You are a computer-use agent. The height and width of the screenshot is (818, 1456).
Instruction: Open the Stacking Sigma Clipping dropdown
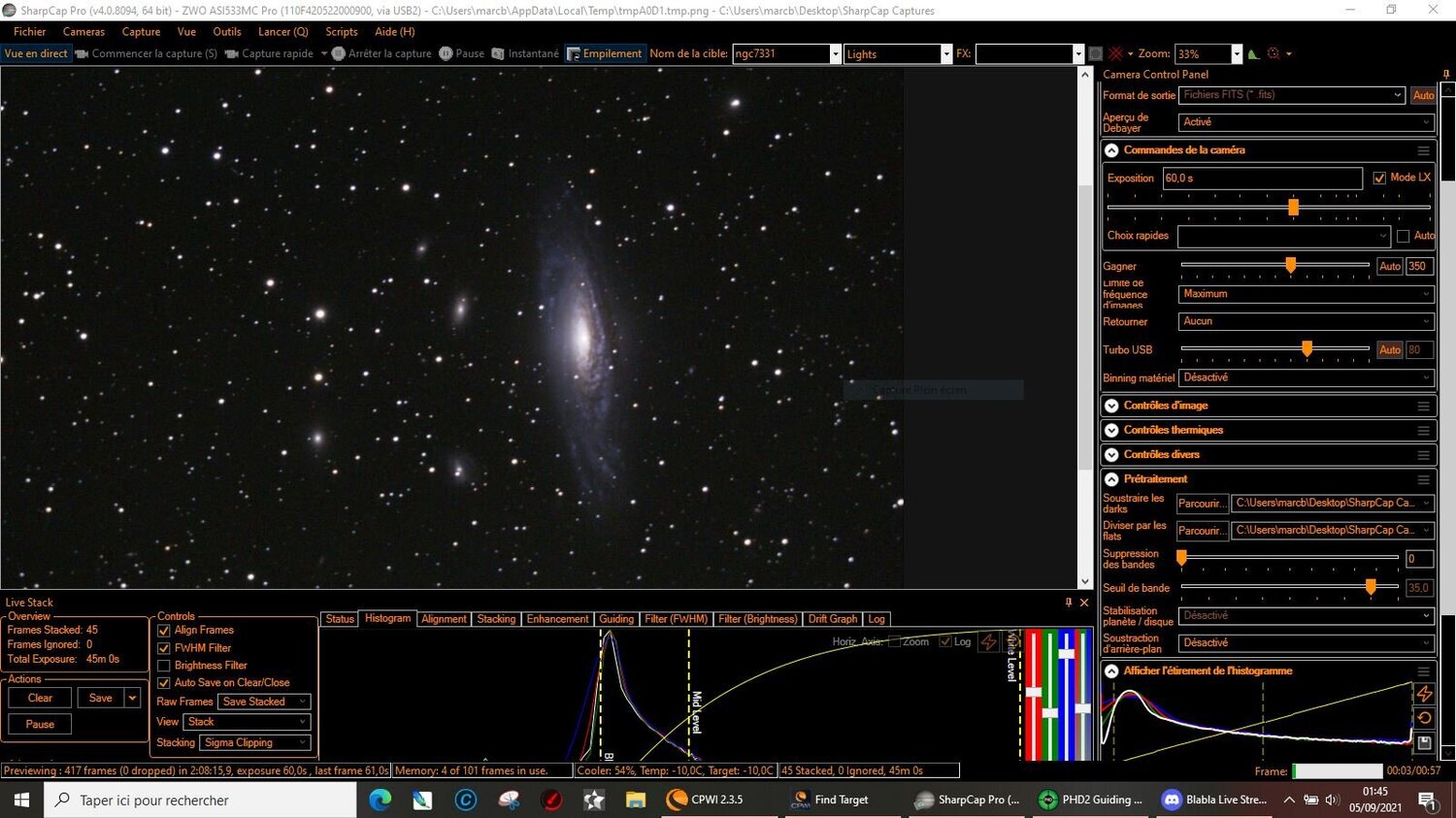click(x=255, y=743)
